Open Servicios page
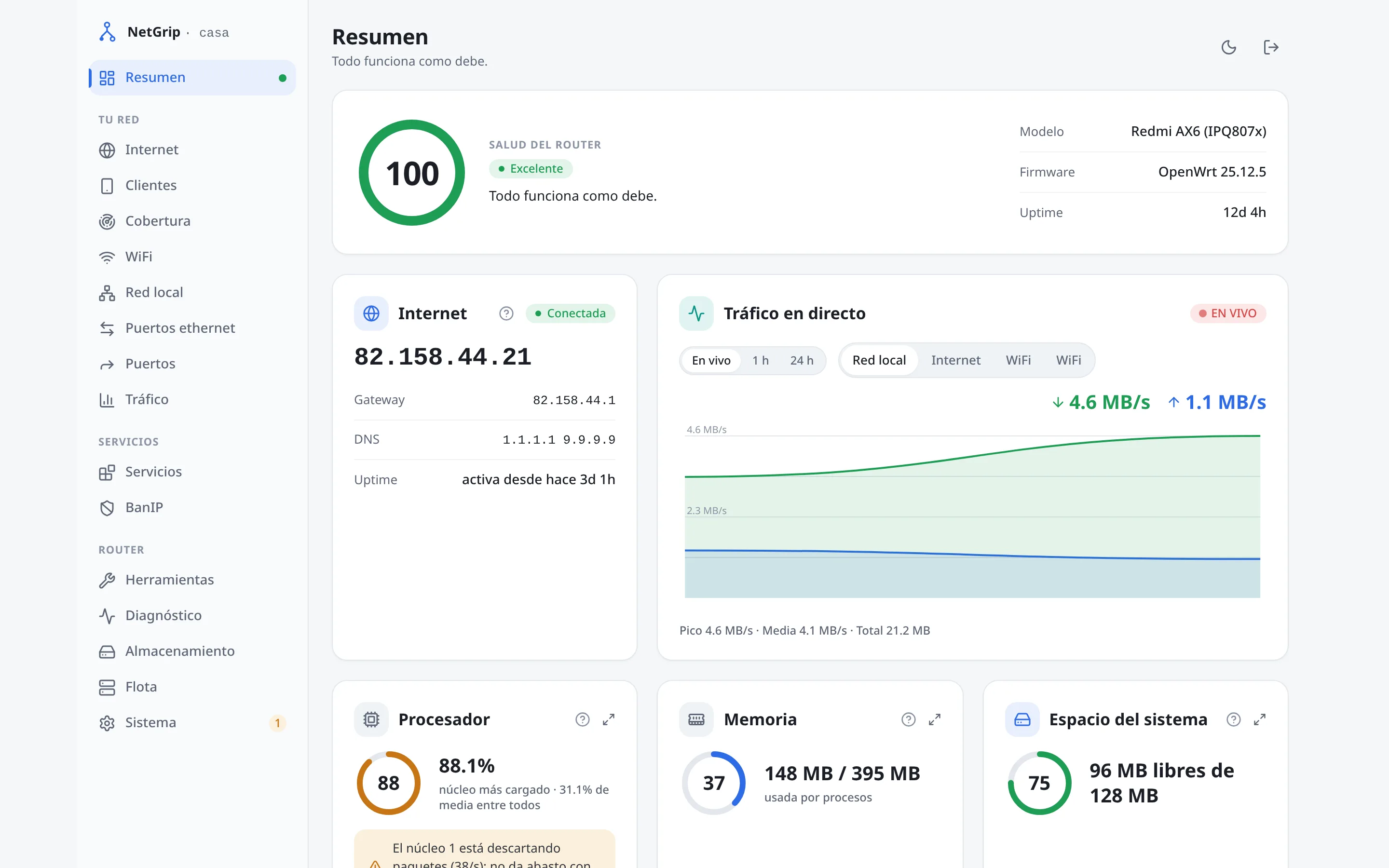The image size is (1389, 868). [x=192, y=472]
